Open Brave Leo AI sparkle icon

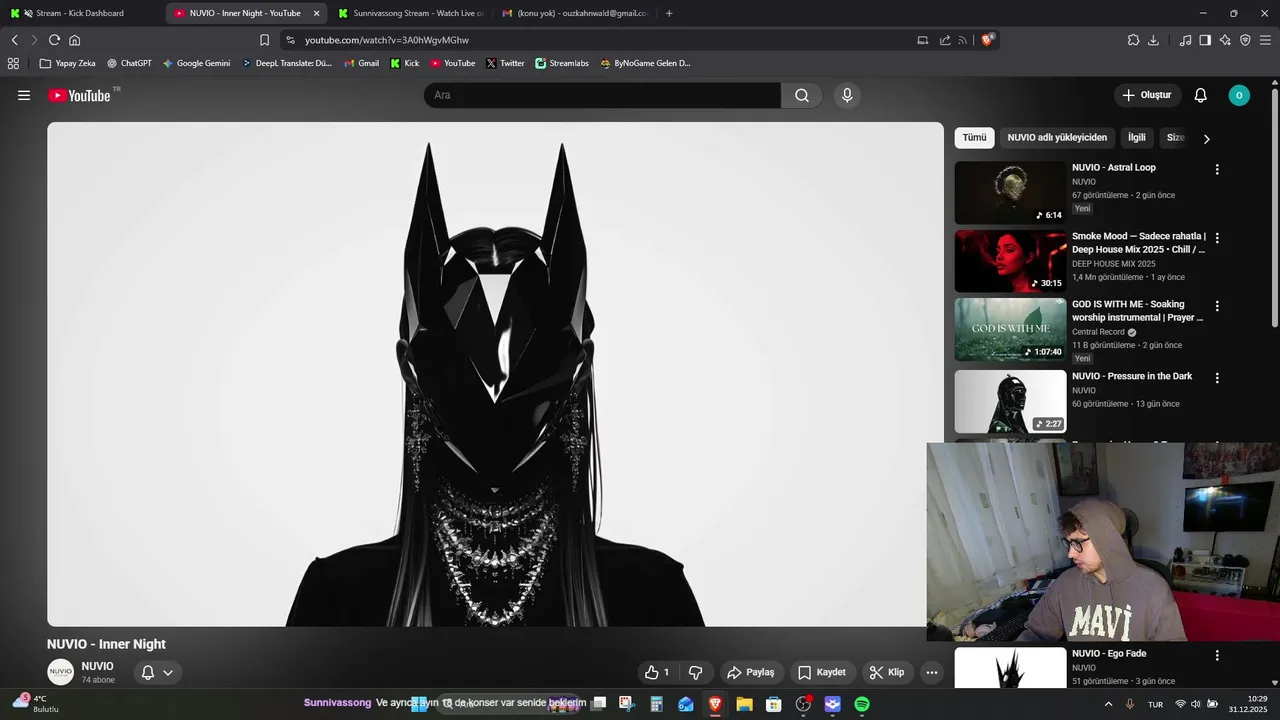click(1225, 40)
